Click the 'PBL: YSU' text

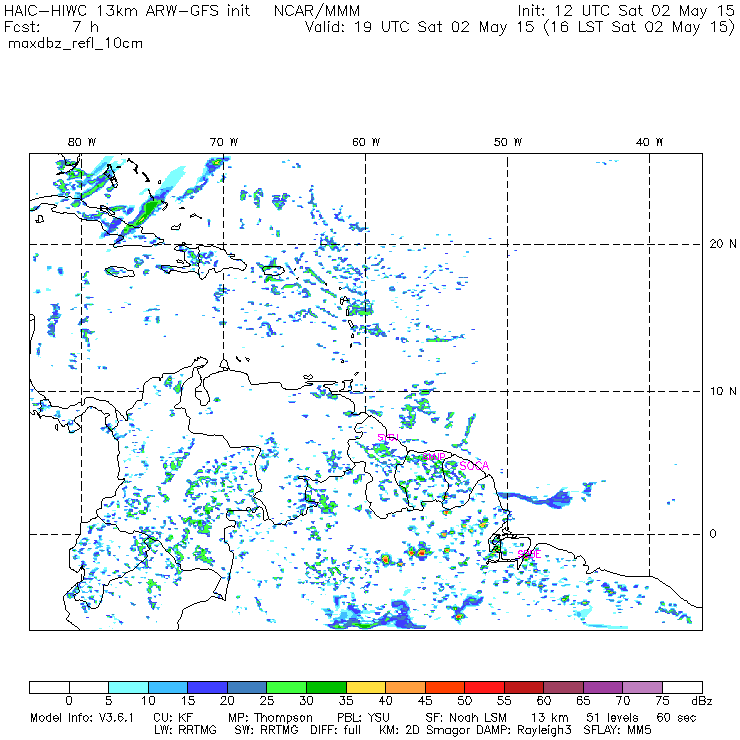point(363,718)
